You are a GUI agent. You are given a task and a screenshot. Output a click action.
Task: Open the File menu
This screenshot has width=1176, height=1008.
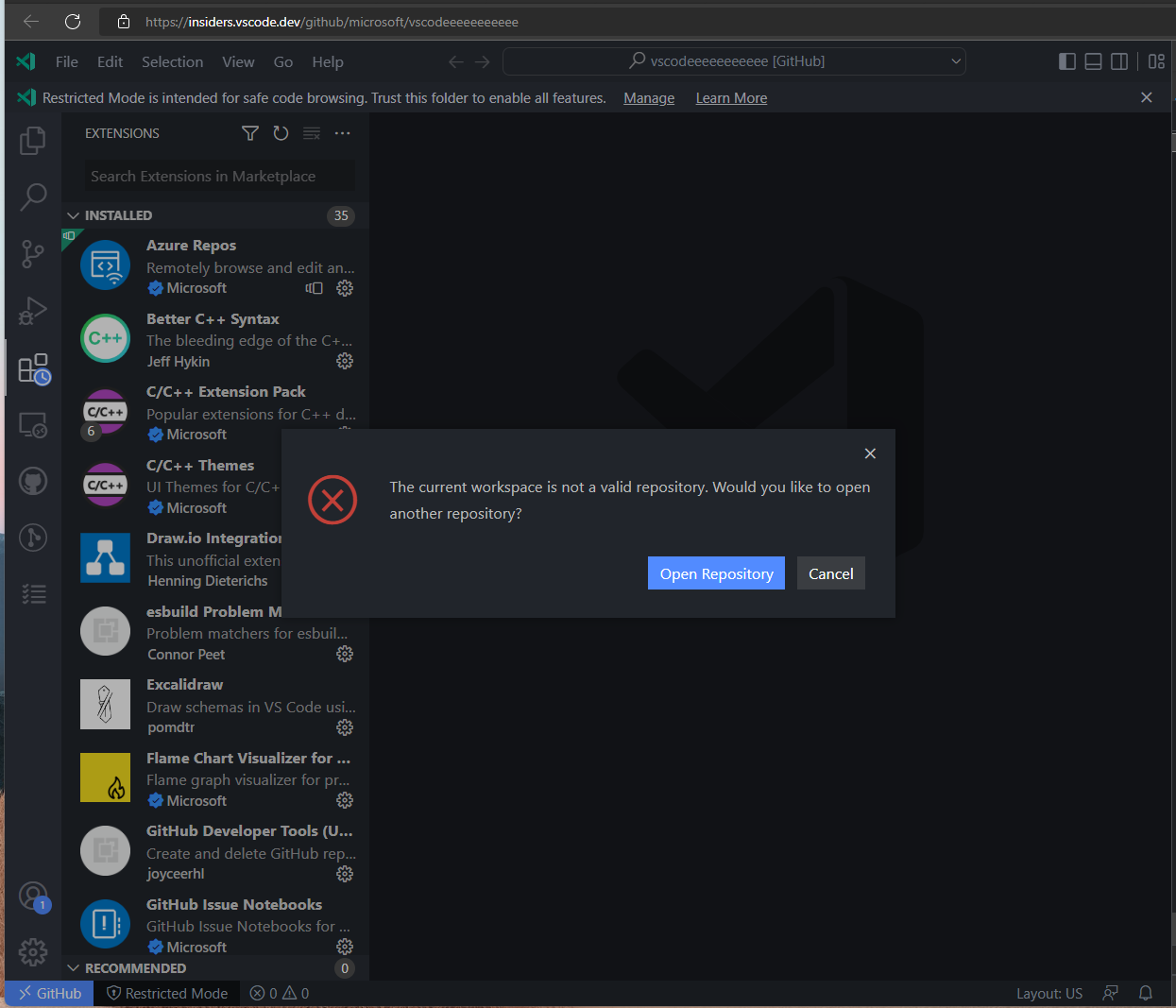pyautogui.click(x=66, y=61)
